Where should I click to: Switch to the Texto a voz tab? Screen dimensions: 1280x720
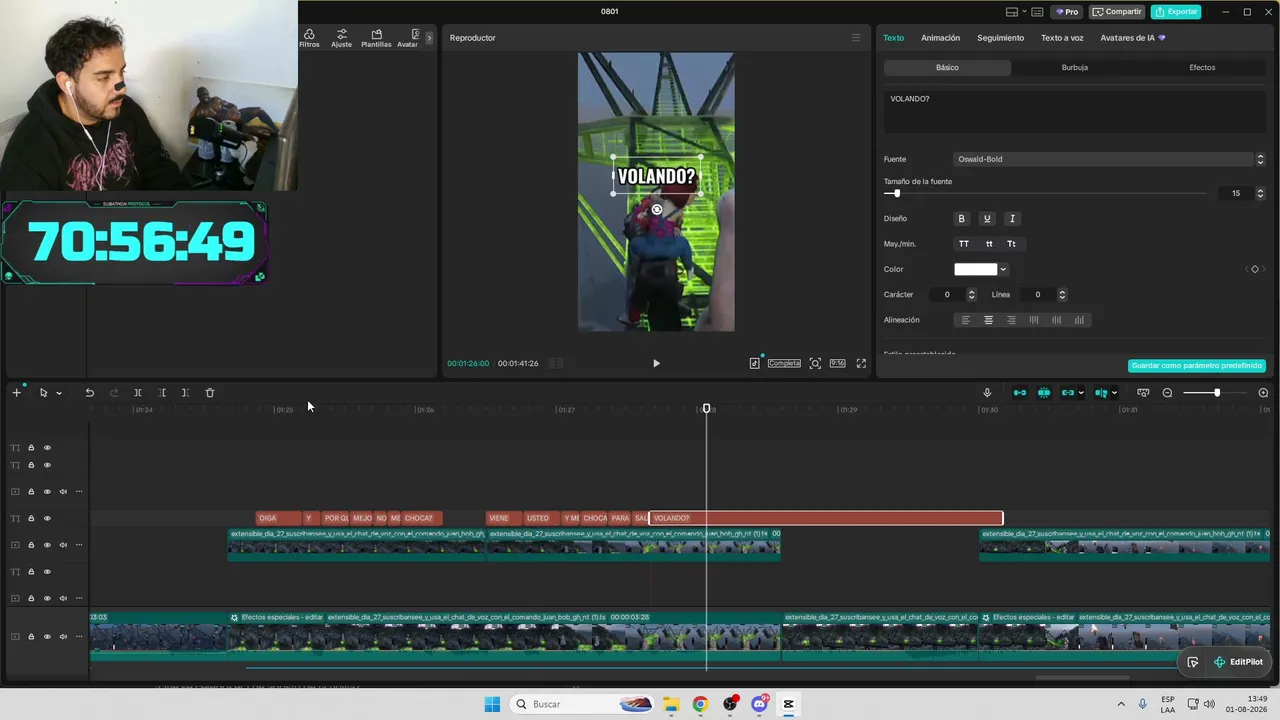(1062, 38)
